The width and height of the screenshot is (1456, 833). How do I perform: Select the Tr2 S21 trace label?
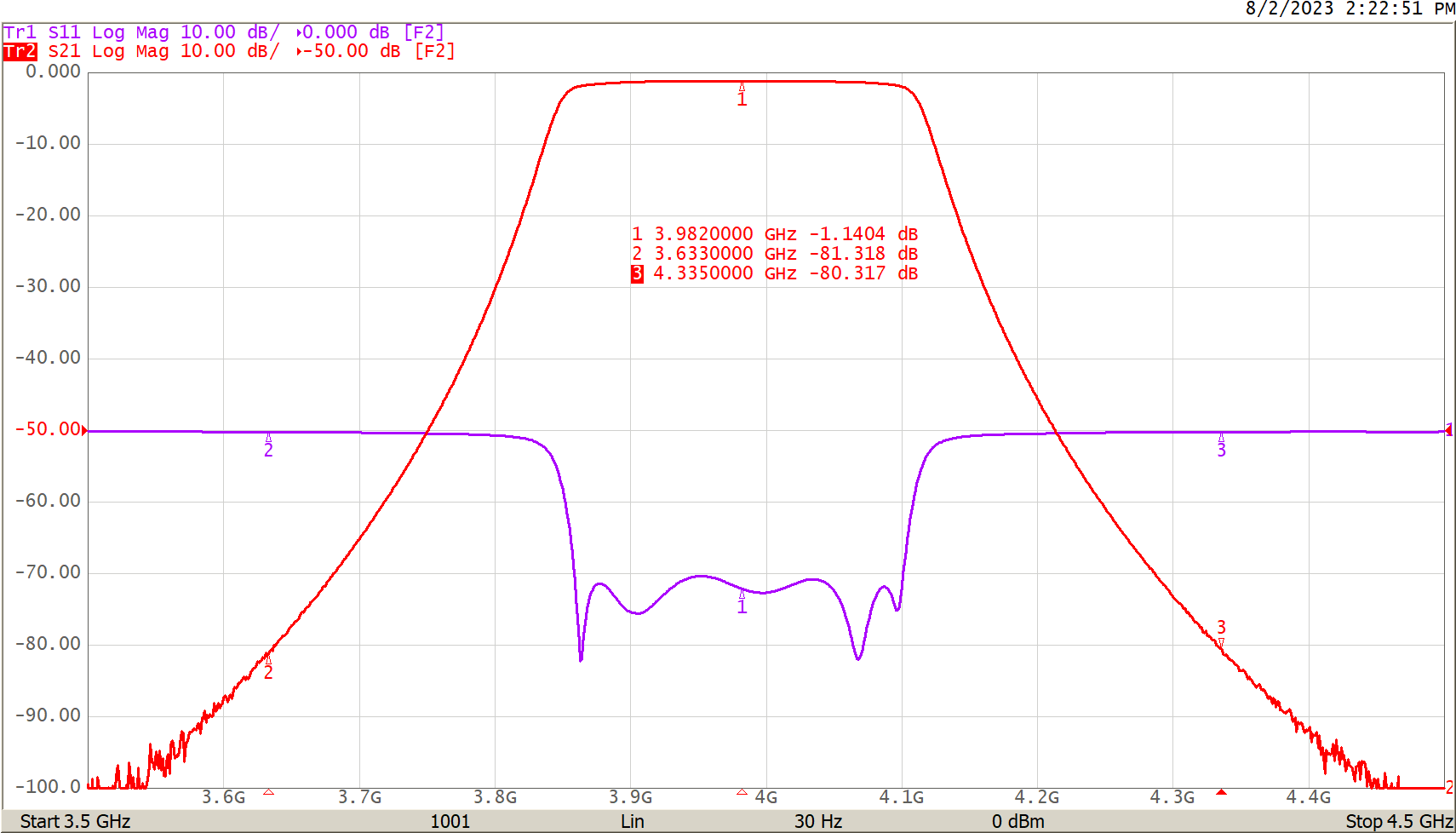coord(60,50)
